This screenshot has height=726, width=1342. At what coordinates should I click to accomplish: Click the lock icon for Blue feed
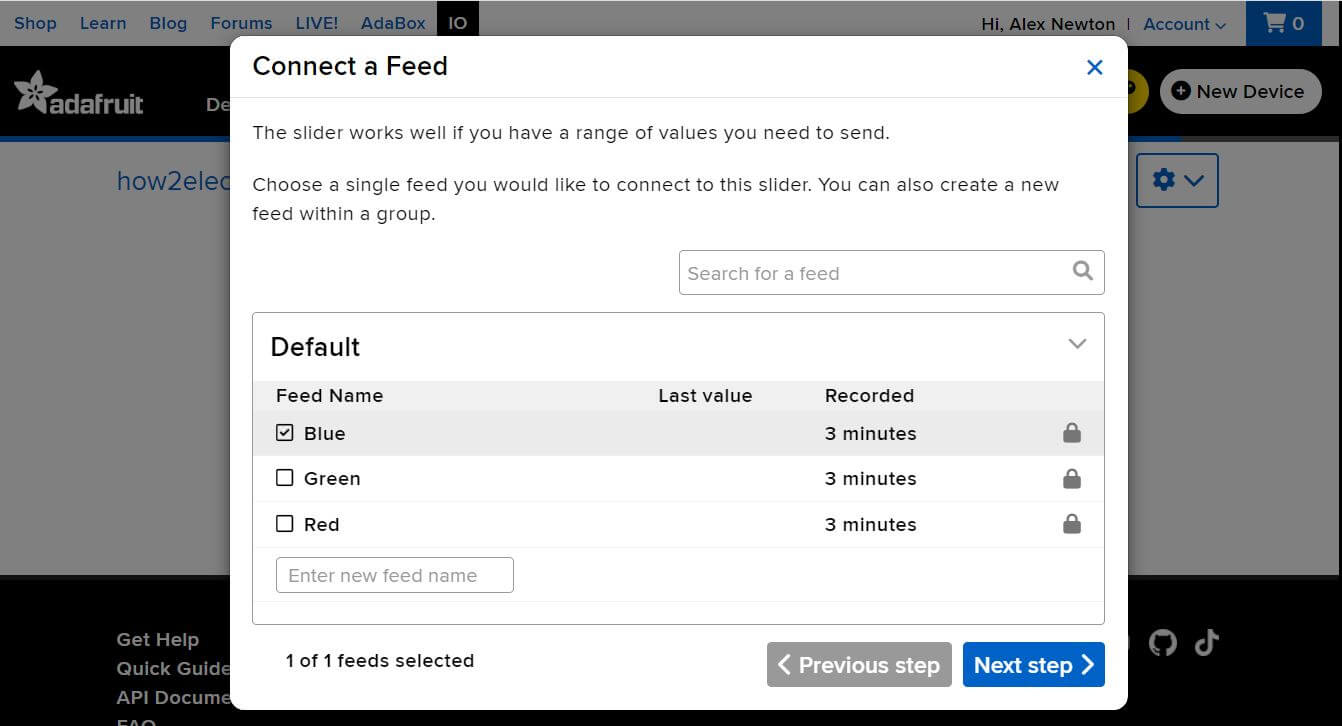(x=1071, y=433)
